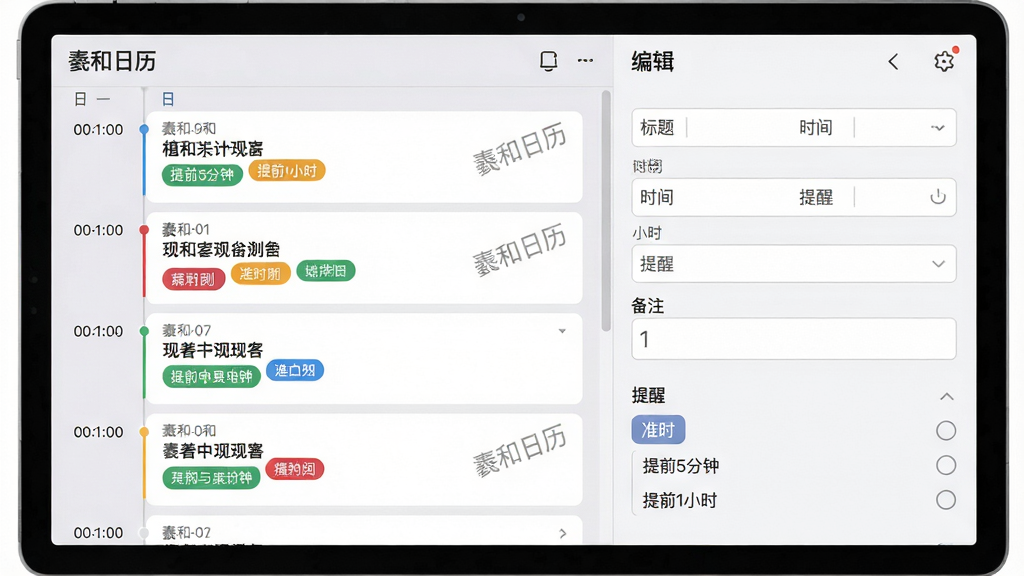This screenshot has width=1024, height=576.
Task: Click the event list vertical scrollbar
Action: click(606, 210)
